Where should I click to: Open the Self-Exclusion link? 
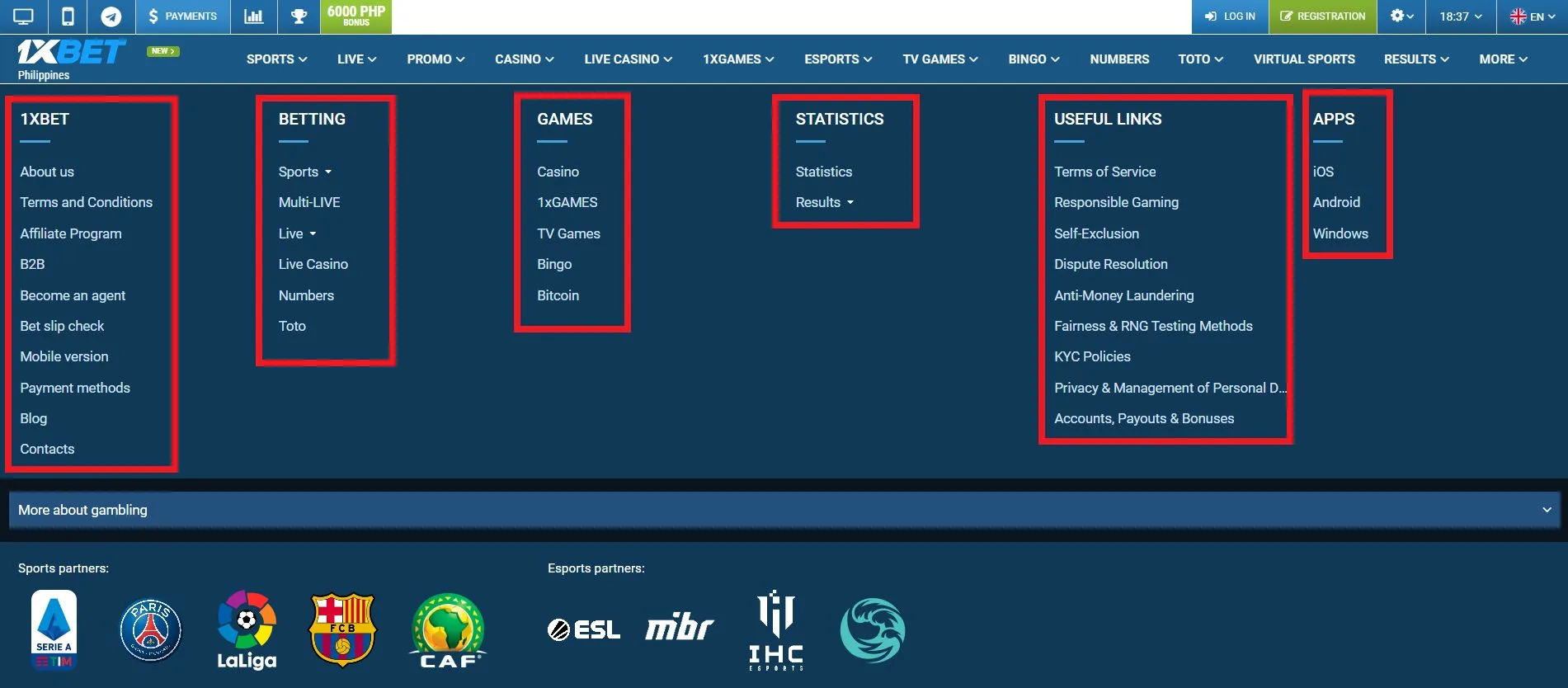coord(1096,233)
